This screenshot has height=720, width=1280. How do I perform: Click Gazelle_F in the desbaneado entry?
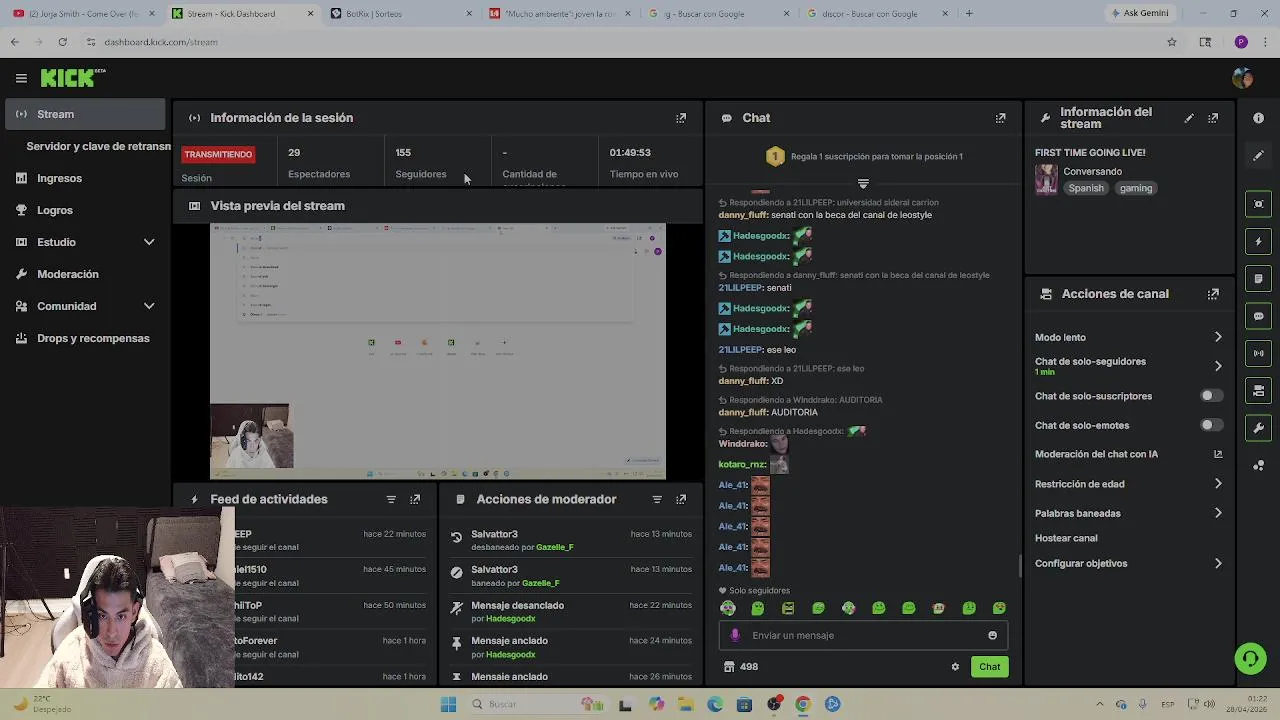click(x=555, y=548)
